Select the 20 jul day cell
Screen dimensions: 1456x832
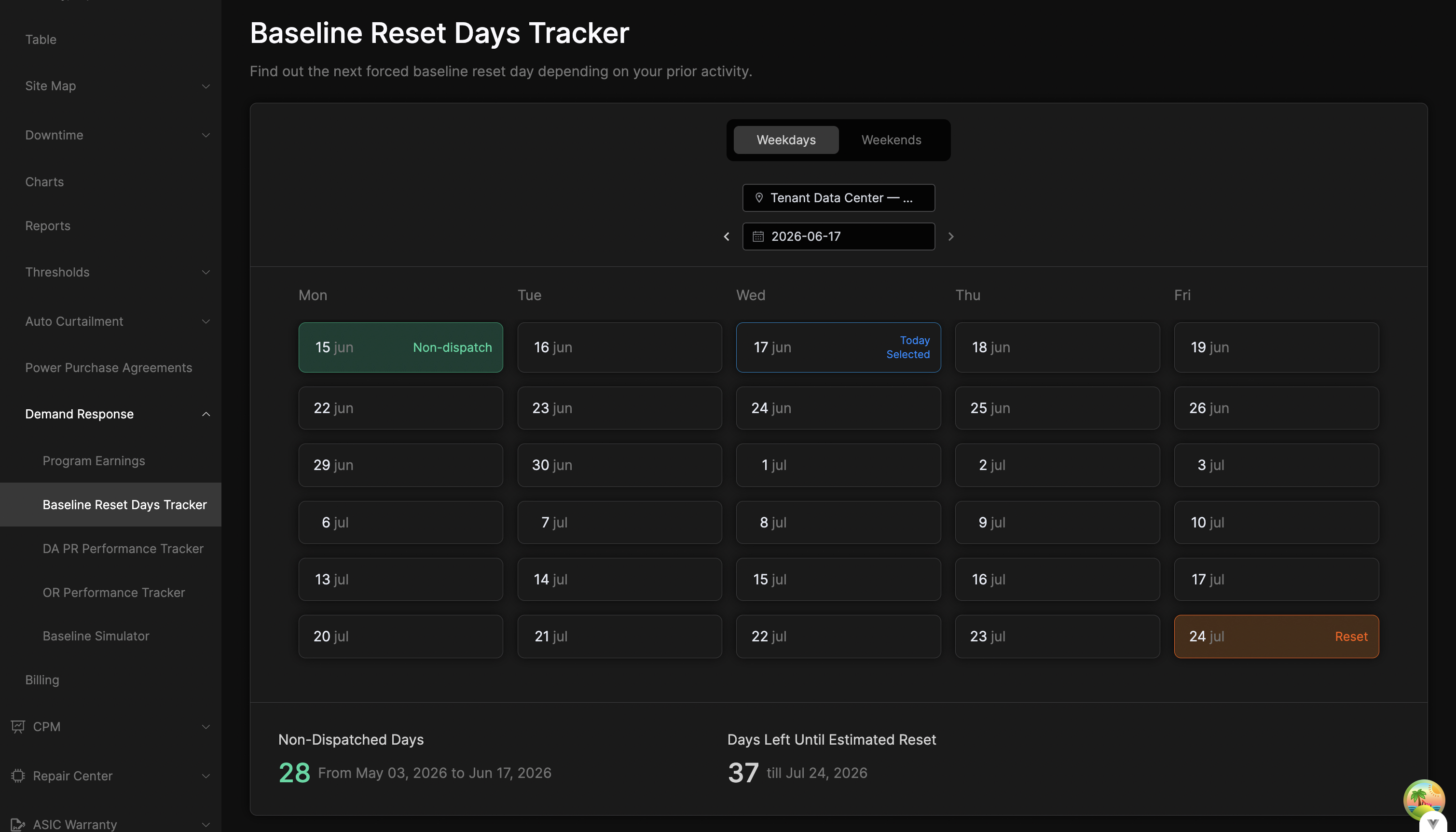click(x=400, y=637)
